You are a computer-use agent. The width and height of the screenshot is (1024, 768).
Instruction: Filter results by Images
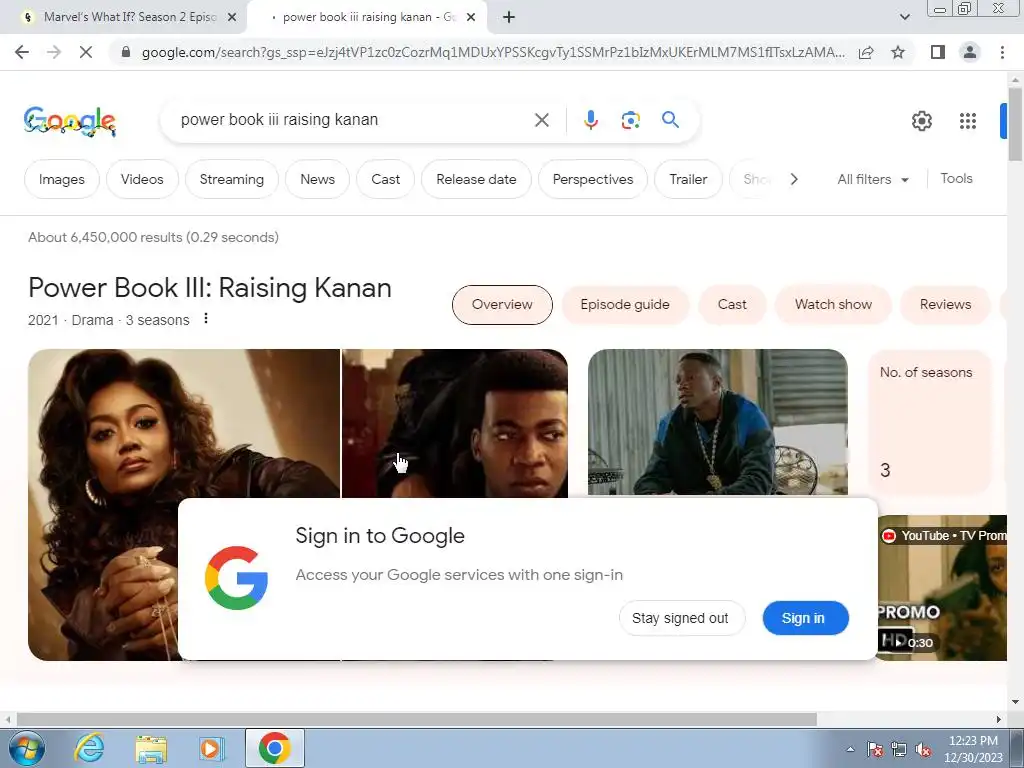(61, 180)
